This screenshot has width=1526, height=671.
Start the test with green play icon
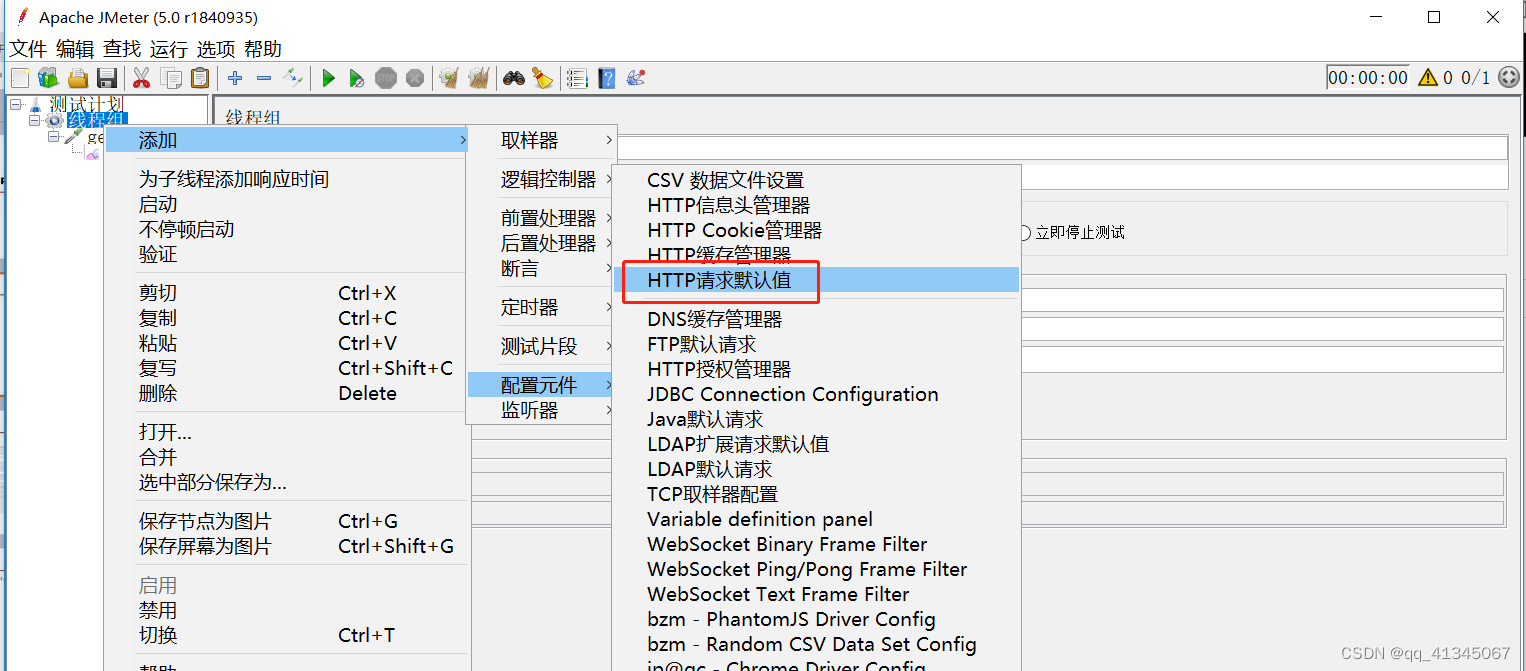coord(328,78)
